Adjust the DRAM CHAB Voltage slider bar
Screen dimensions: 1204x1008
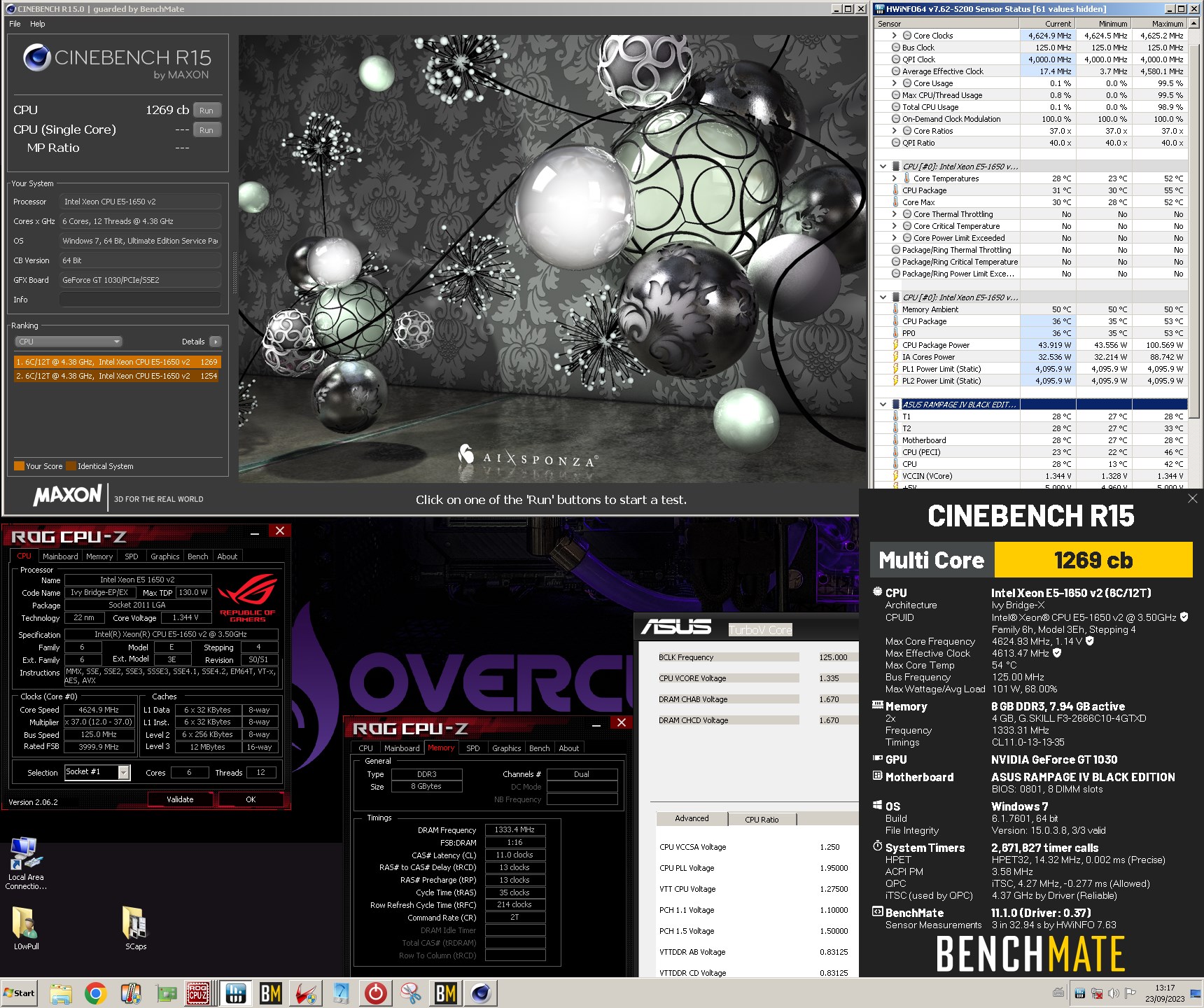tap(728, 699)
